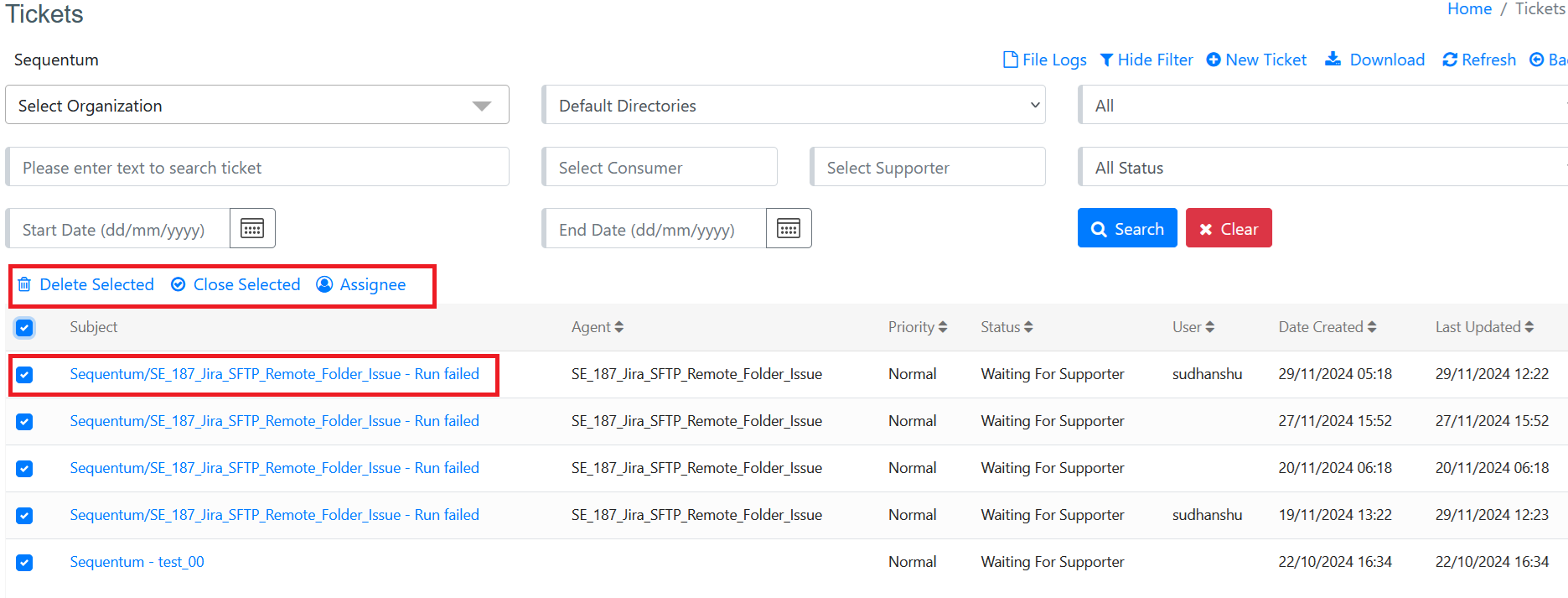Click the Subject column header
Viewport: 1568px width, 598px height.
click(93, 327)
